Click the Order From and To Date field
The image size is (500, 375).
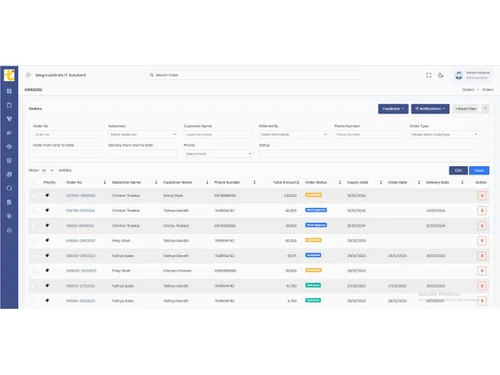pos(67,154)
